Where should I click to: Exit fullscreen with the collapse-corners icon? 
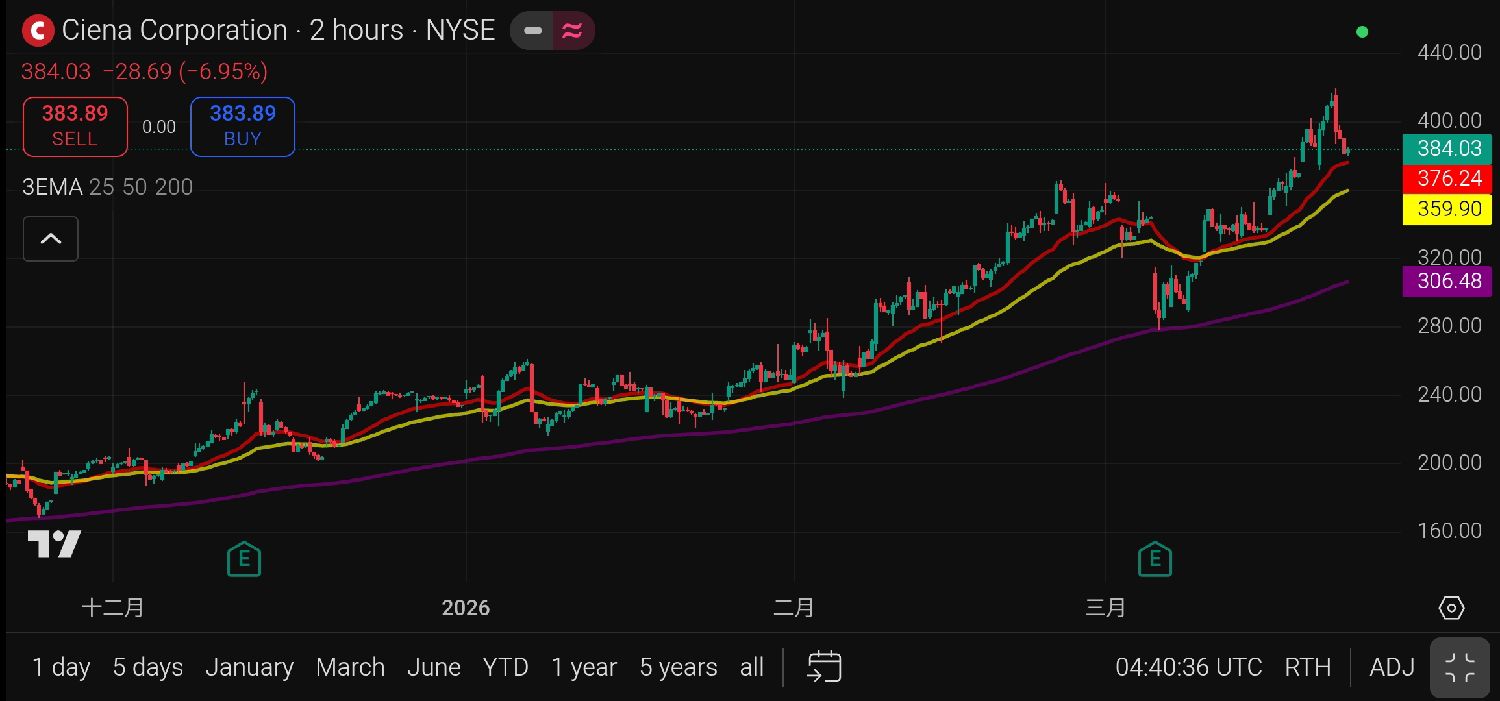1460,667
